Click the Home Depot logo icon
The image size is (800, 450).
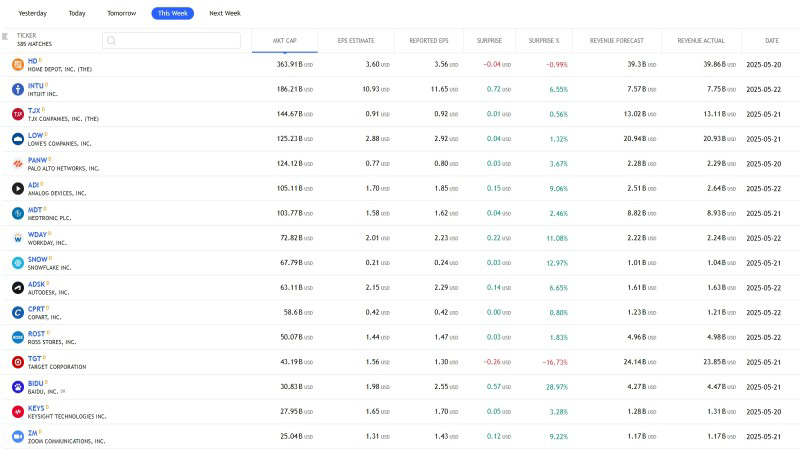(18, 64)
